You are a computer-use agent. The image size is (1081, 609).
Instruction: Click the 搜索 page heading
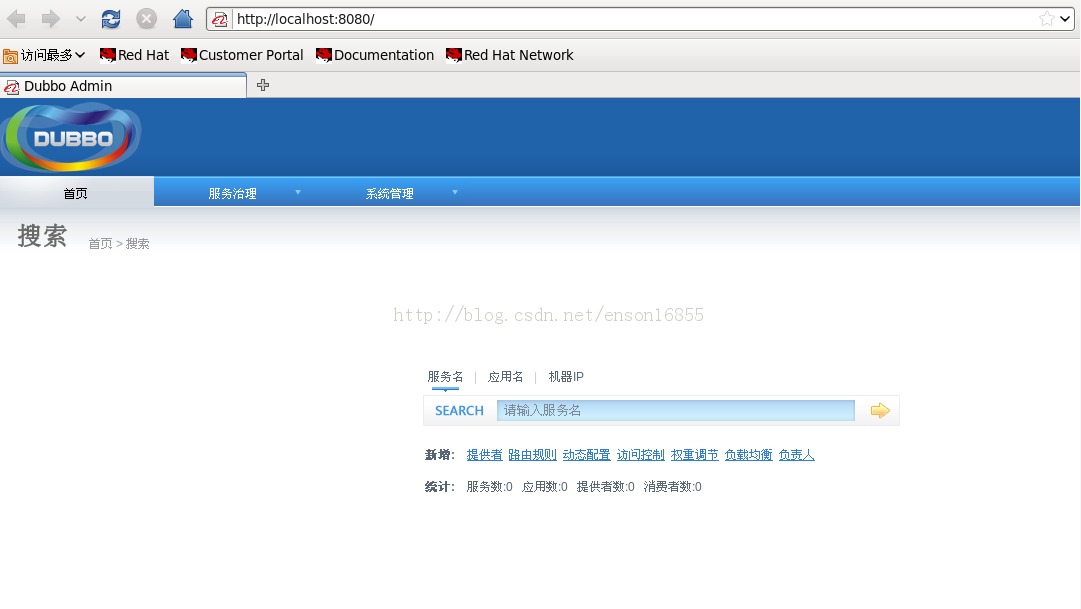[x=42, y=236]
